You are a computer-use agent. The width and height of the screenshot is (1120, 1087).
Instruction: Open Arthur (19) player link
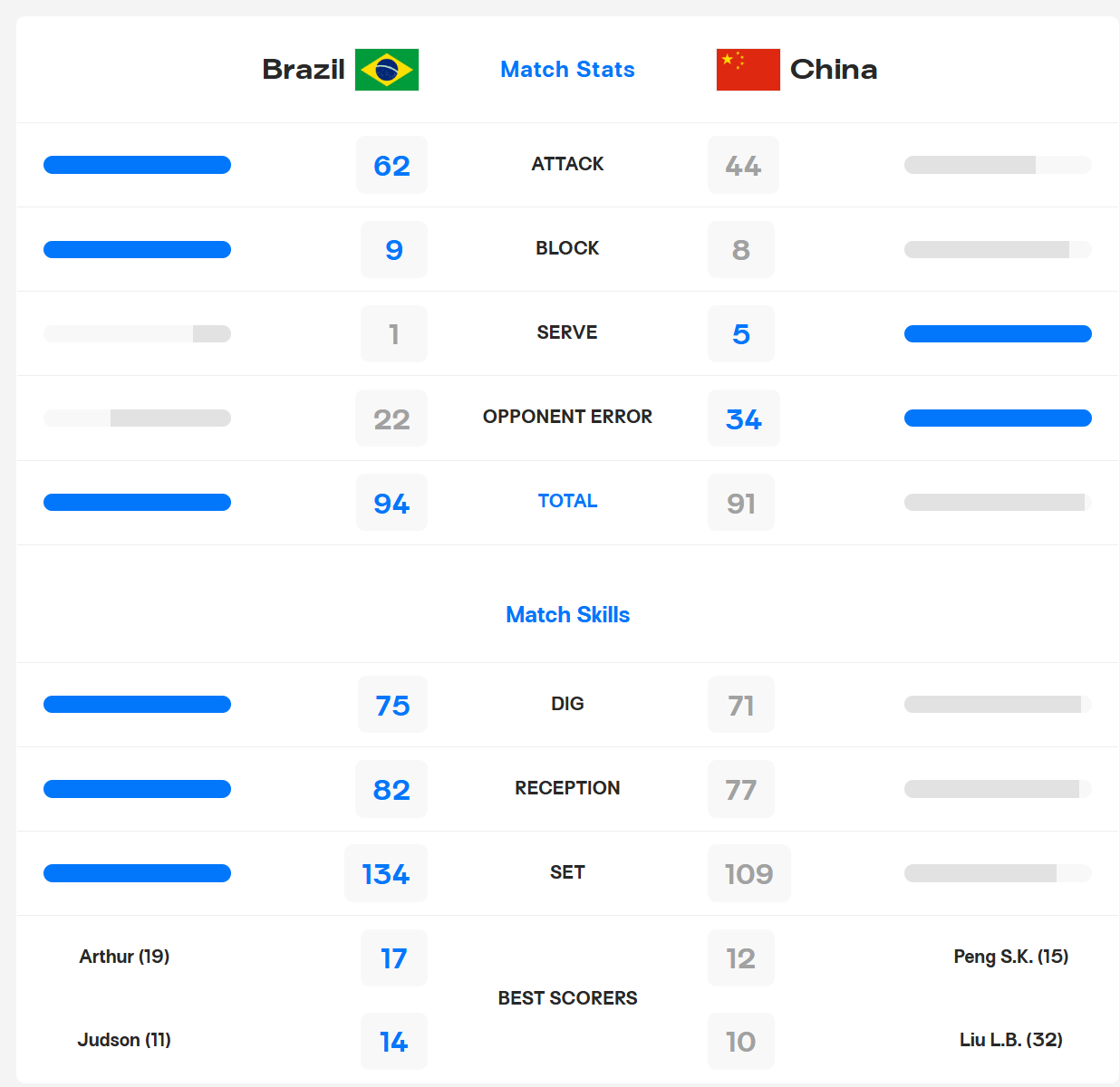[x=124, y=957]
